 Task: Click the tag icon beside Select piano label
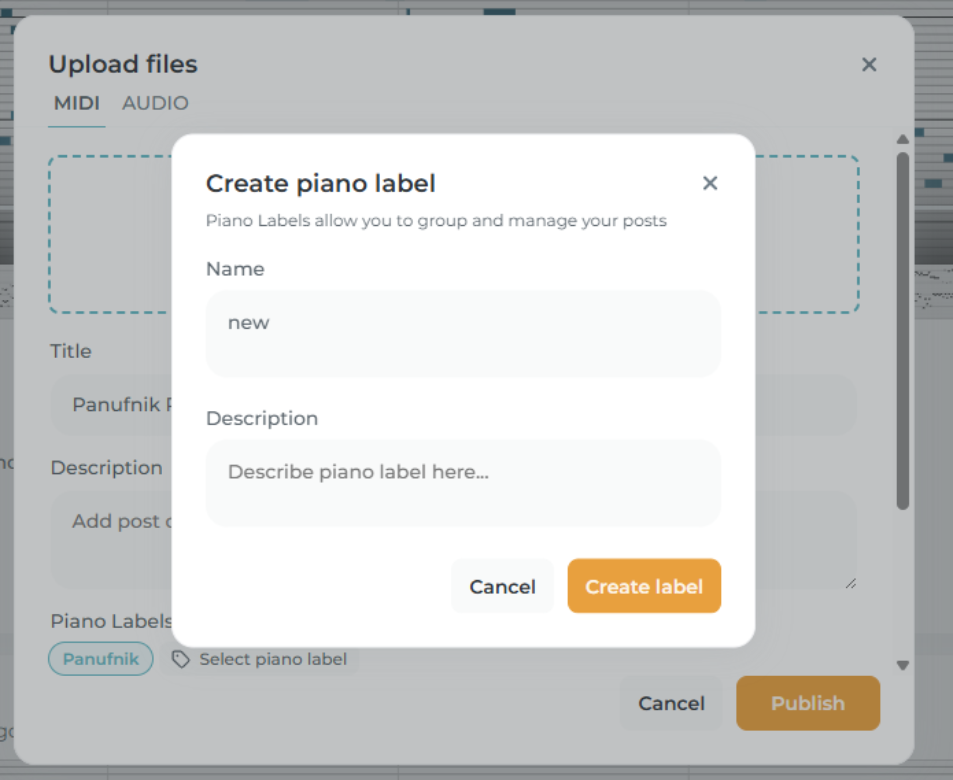pyautogui.click(x=181, y=659)
